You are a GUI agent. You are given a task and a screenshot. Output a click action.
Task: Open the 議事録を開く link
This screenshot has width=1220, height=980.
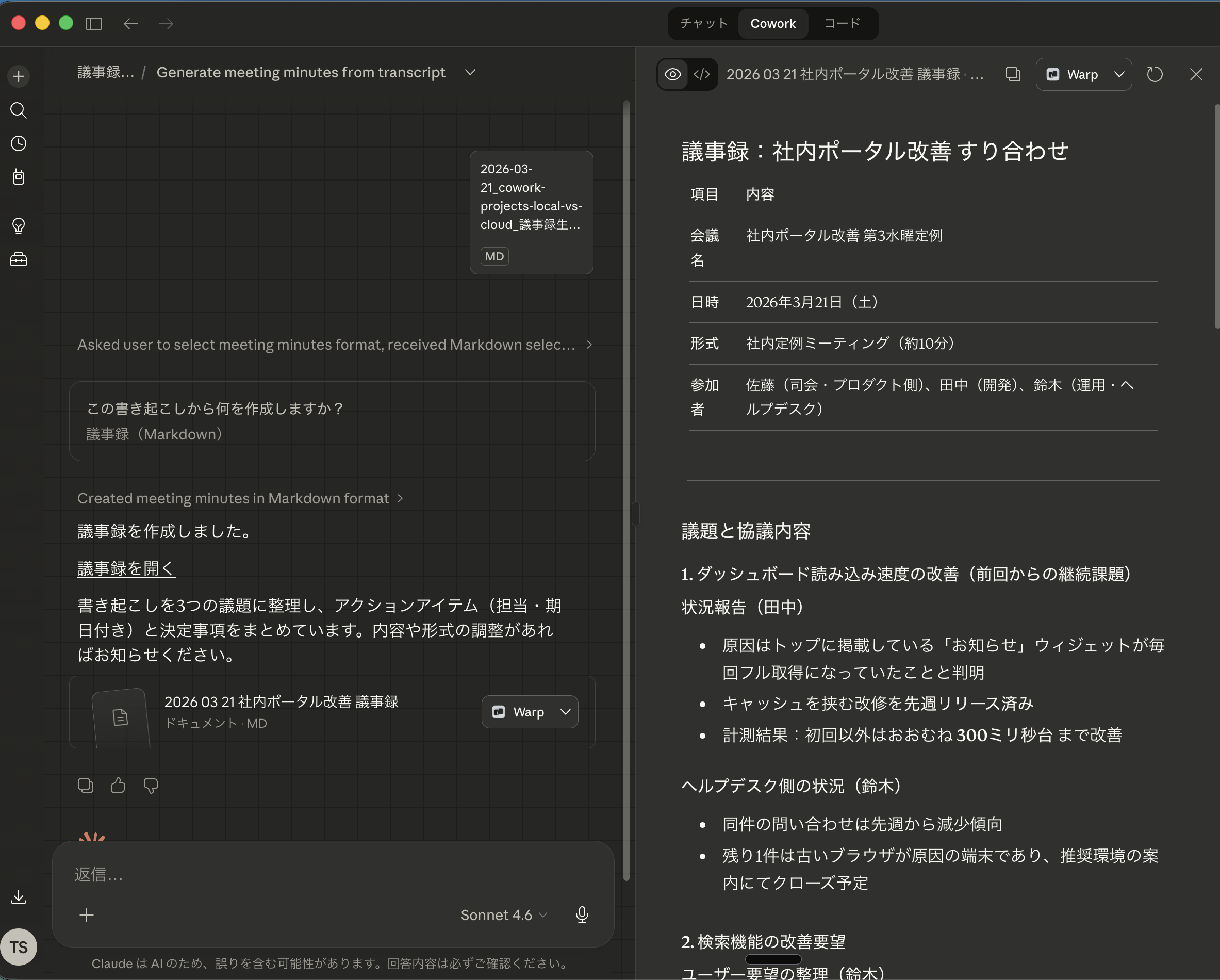click(x=126, y=568)
